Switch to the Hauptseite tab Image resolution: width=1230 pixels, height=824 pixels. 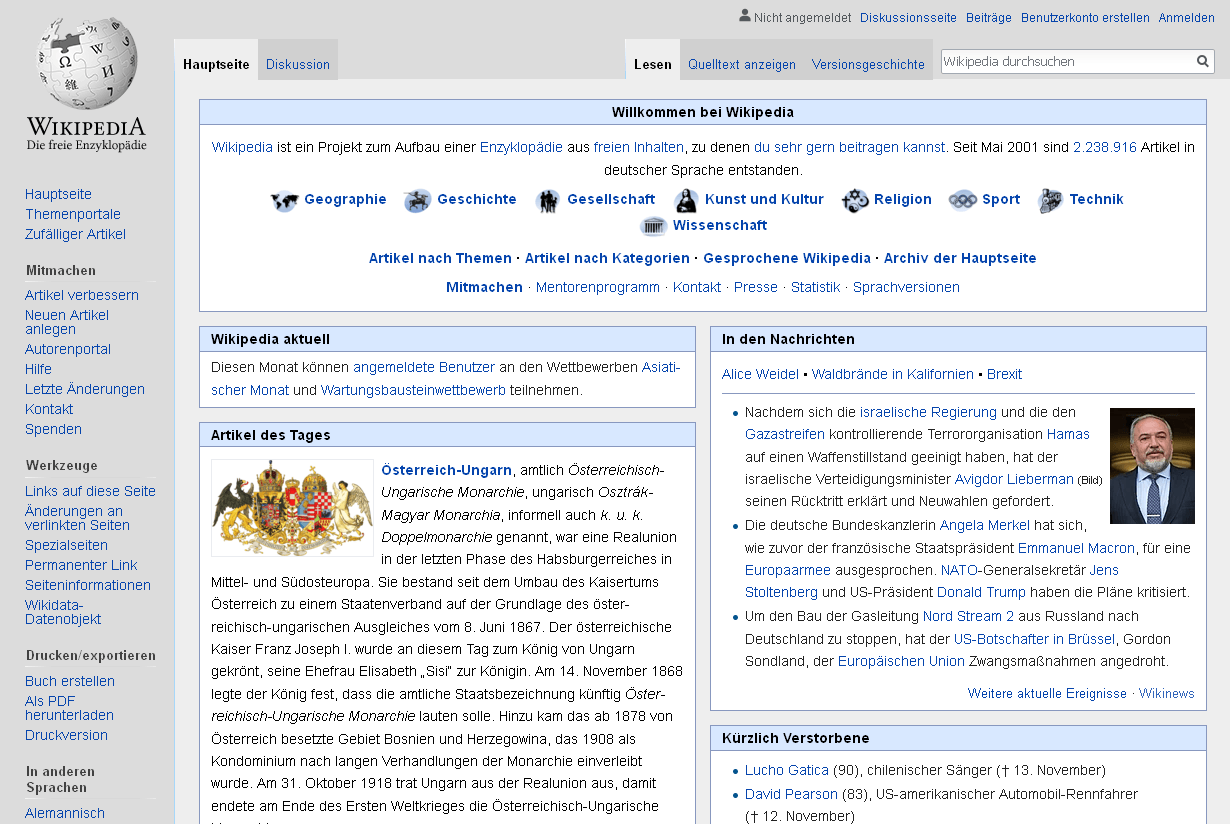[x=216, y=64]
